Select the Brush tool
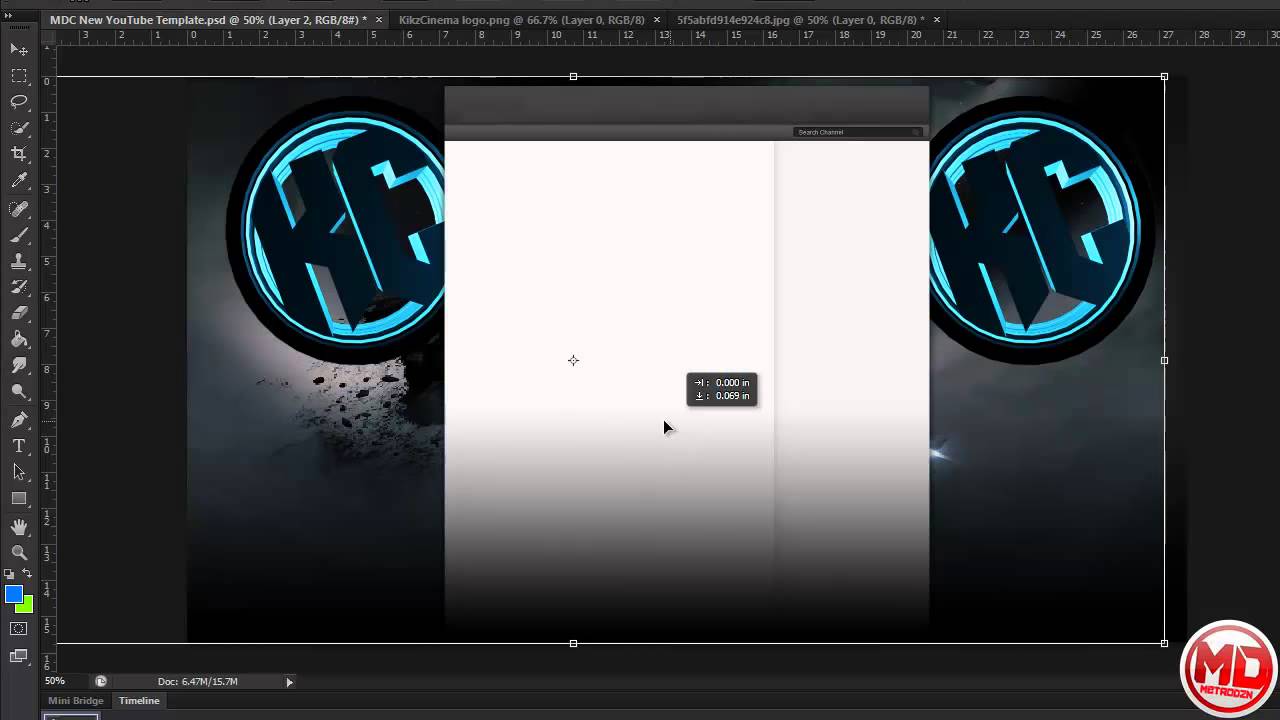The width and height of the screenshot is (1280, 720). click(19, 235)
